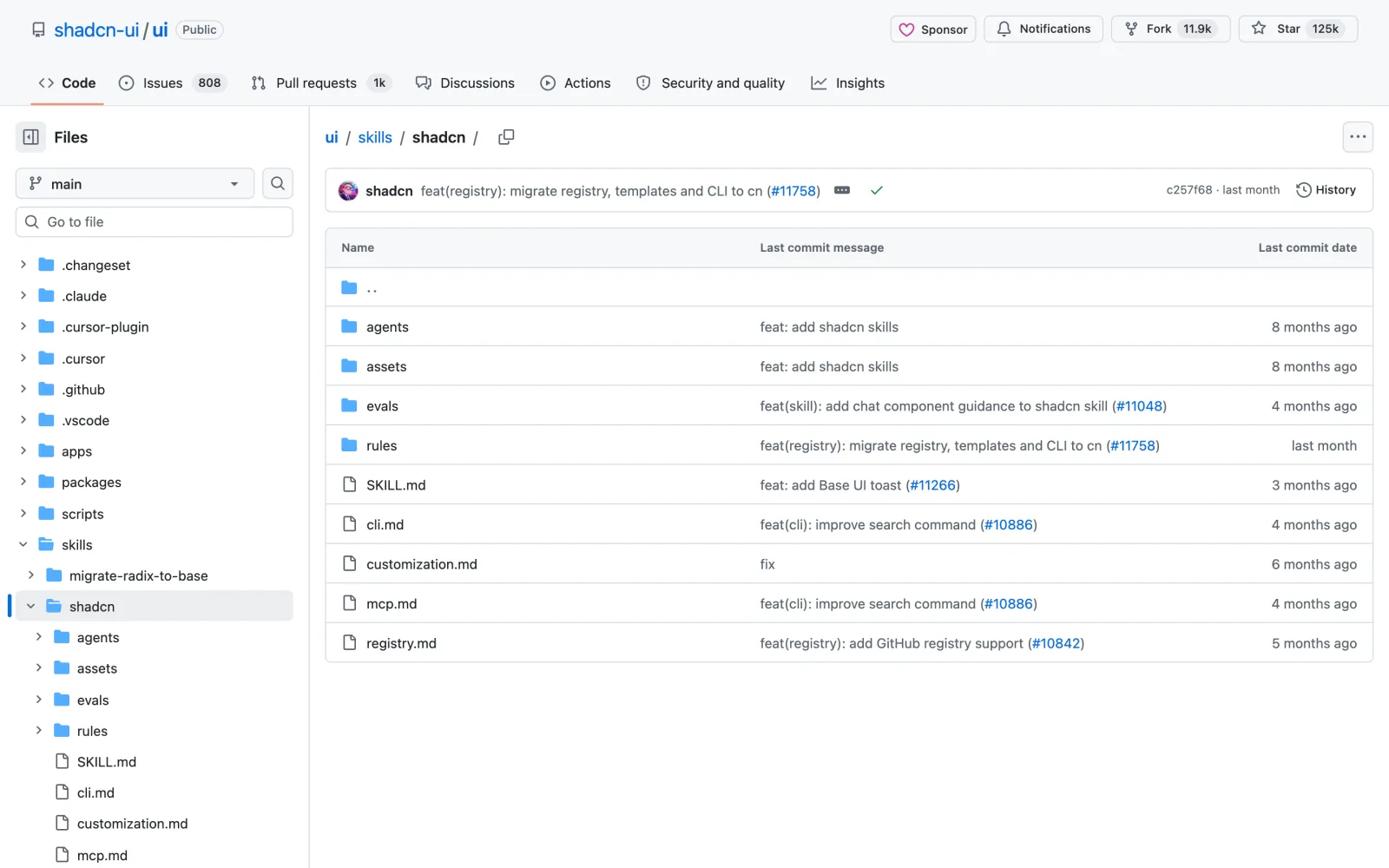The image size is (1389, 868).
Task: Sponsor this repository with heart button
Action: pyautogui.click(x=933, y=29)
